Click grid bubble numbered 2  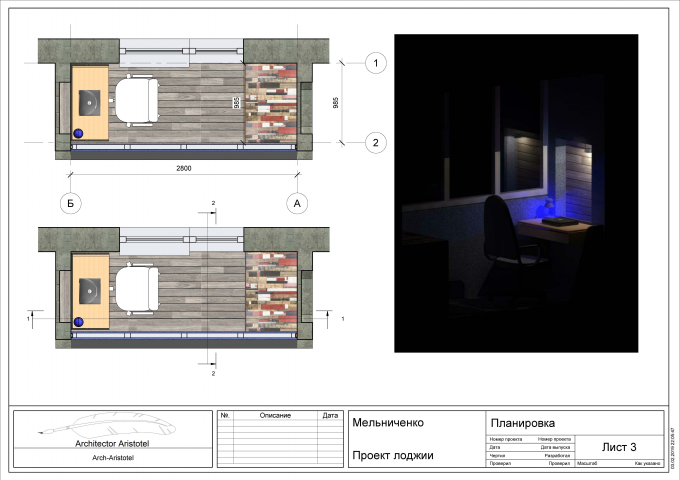tap(376, 143)
